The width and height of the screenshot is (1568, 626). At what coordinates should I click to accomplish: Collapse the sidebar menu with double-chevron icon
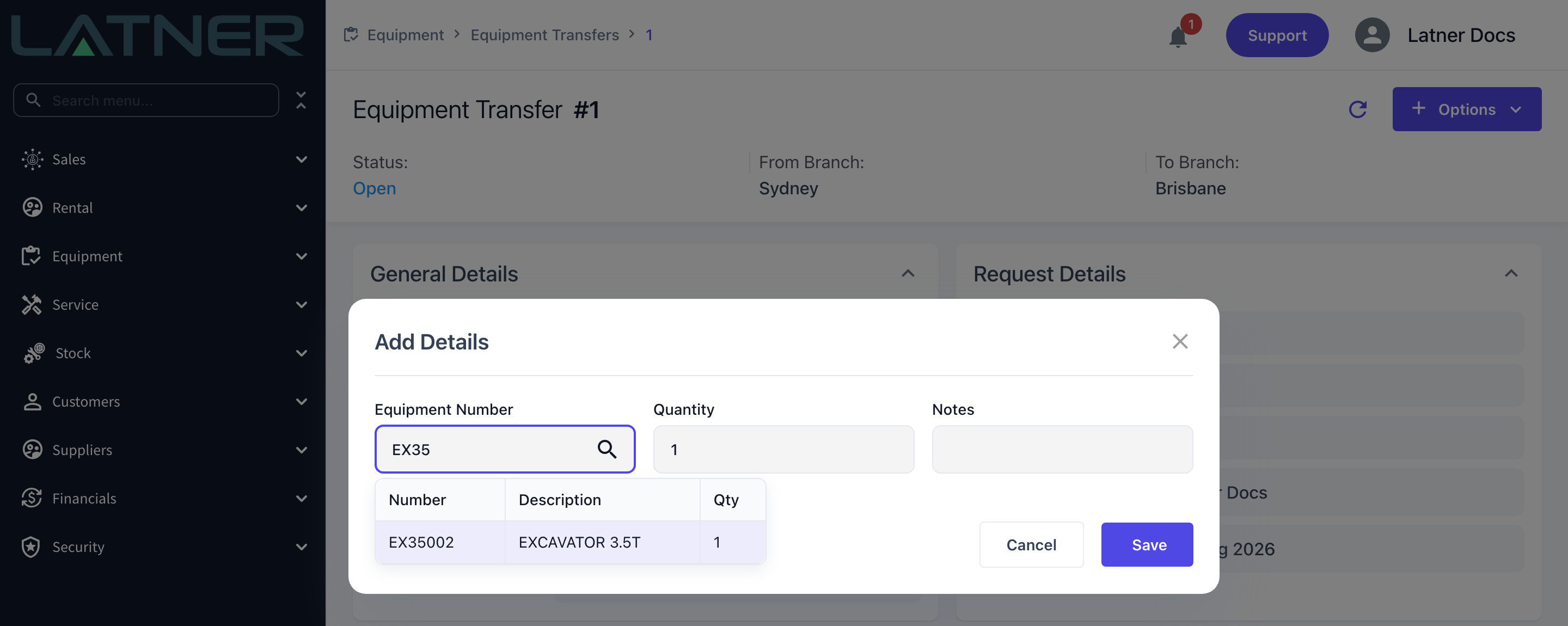pos(301,100)
